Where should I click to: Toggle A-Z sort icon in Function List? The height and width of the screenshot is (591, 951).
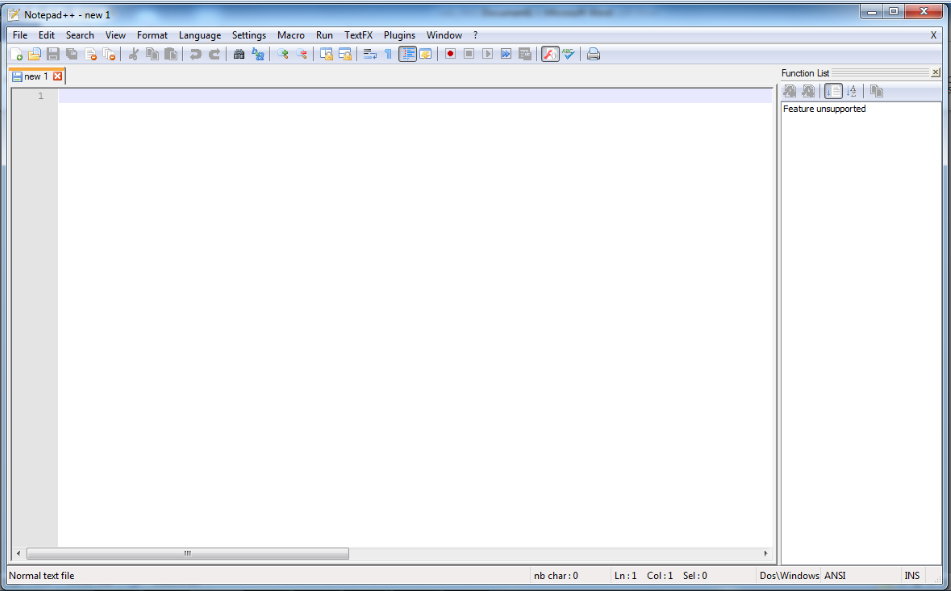click(x=852, y=91)
